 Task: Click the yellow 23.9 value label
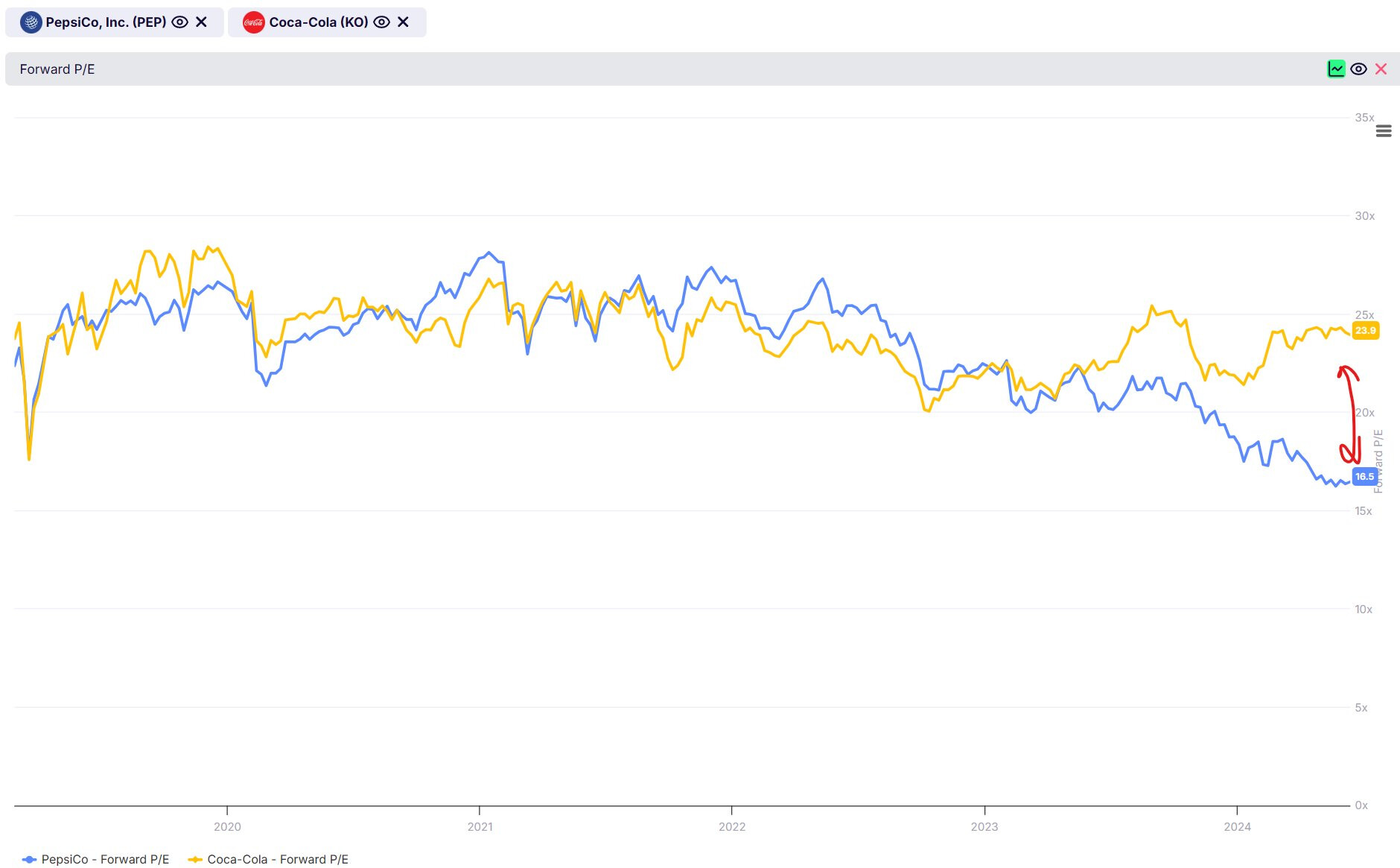tap(1365, 331)
